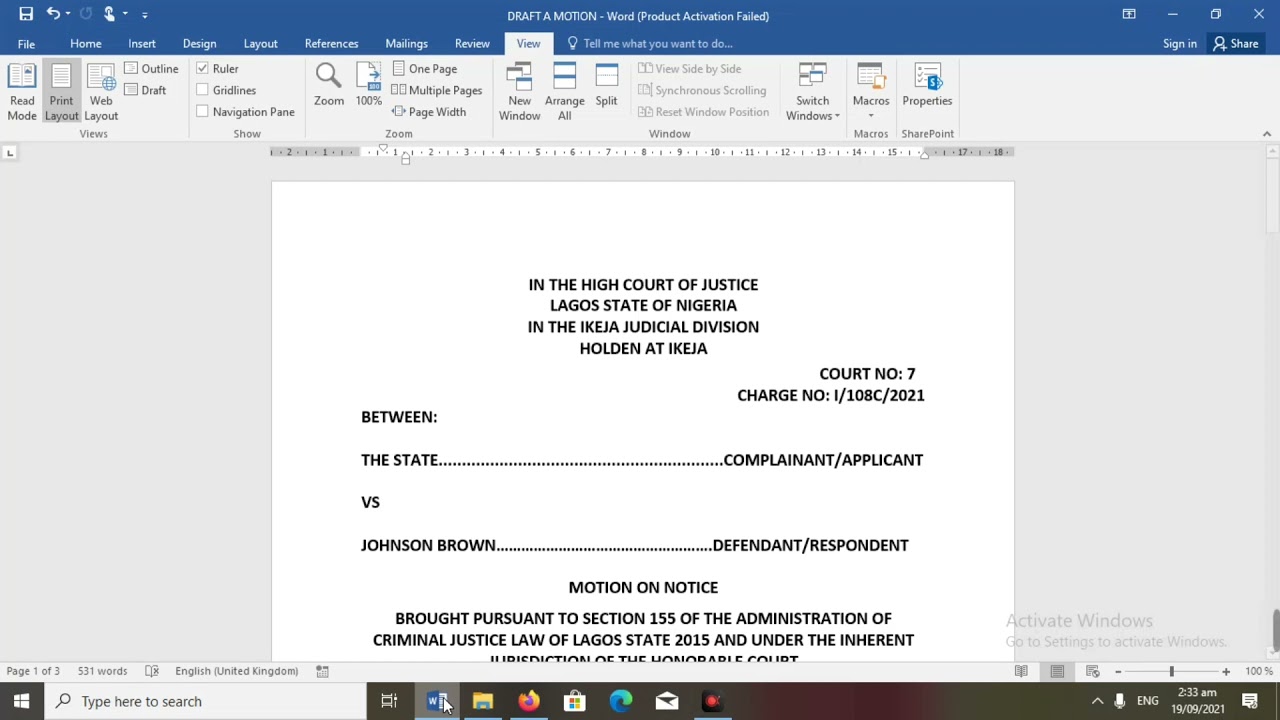The width and height of the screenshot is (1280, 720).
Task: Switch to the Review tab
Action: (x=472, y=44)
